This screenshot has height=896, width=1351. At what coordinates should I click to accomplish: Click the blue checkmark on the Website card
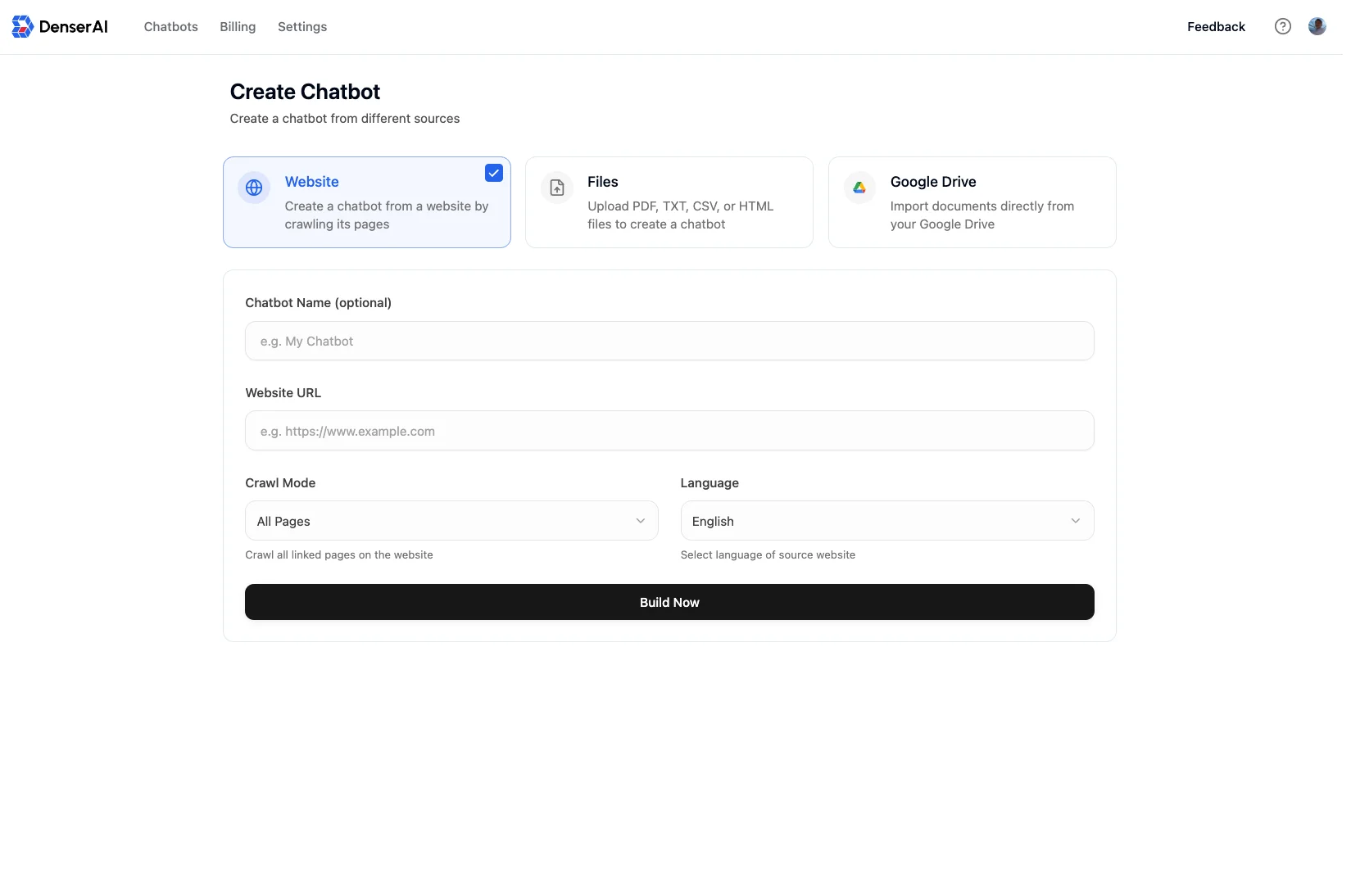(493, 173)
